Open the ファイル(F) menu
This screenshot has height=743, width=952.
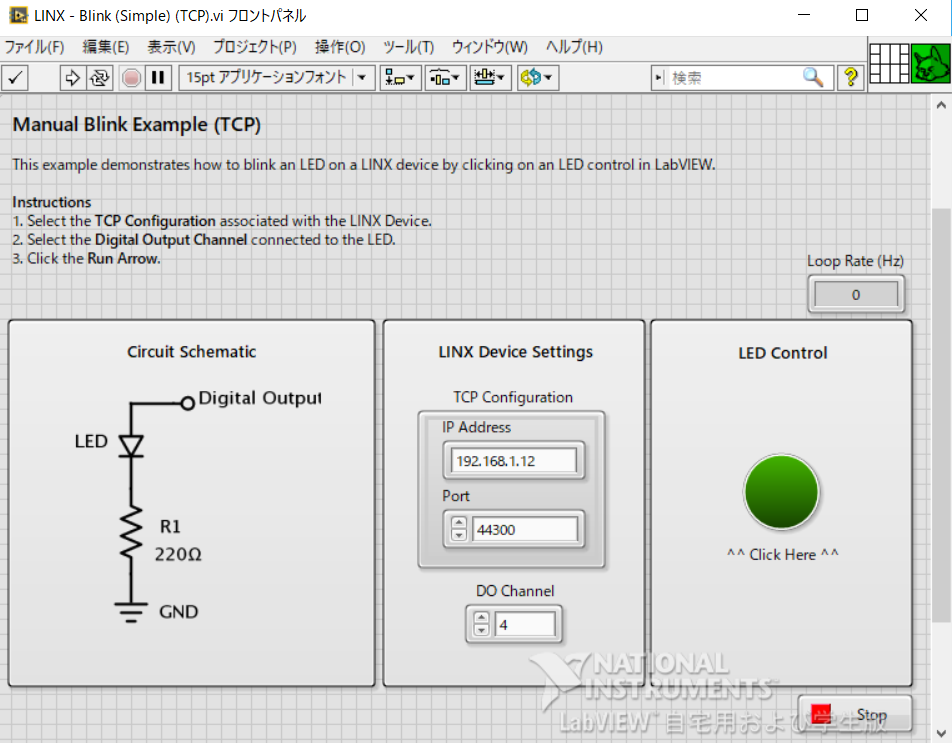click(x=34, y=47)
